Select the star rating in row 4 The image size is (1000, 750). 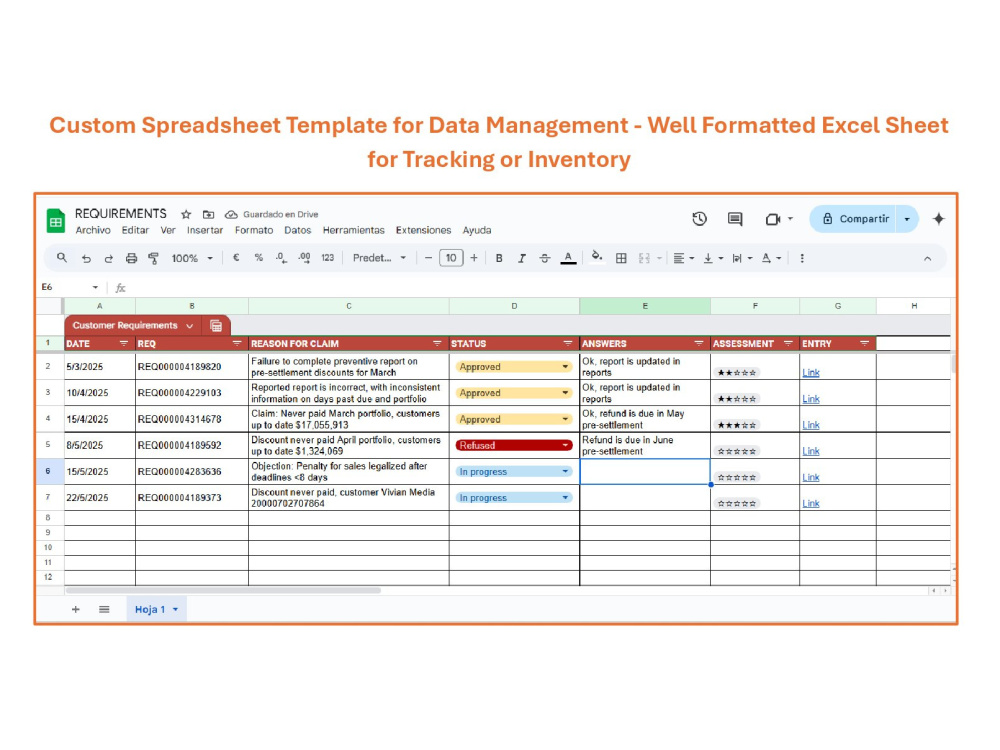737,425
